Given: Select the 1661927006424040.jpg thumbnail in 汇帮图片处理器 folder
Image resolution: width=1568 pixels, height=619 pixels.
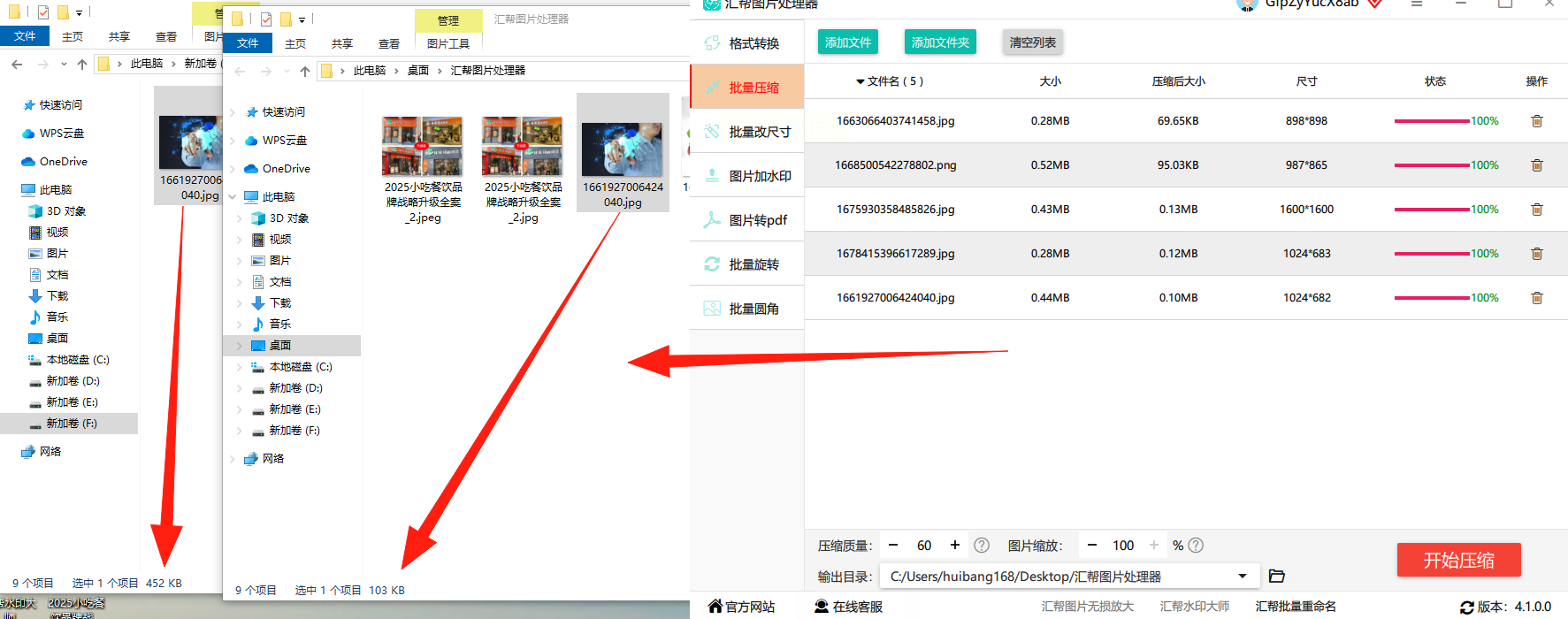Looking at the screenshot, I should coord(623,152).
